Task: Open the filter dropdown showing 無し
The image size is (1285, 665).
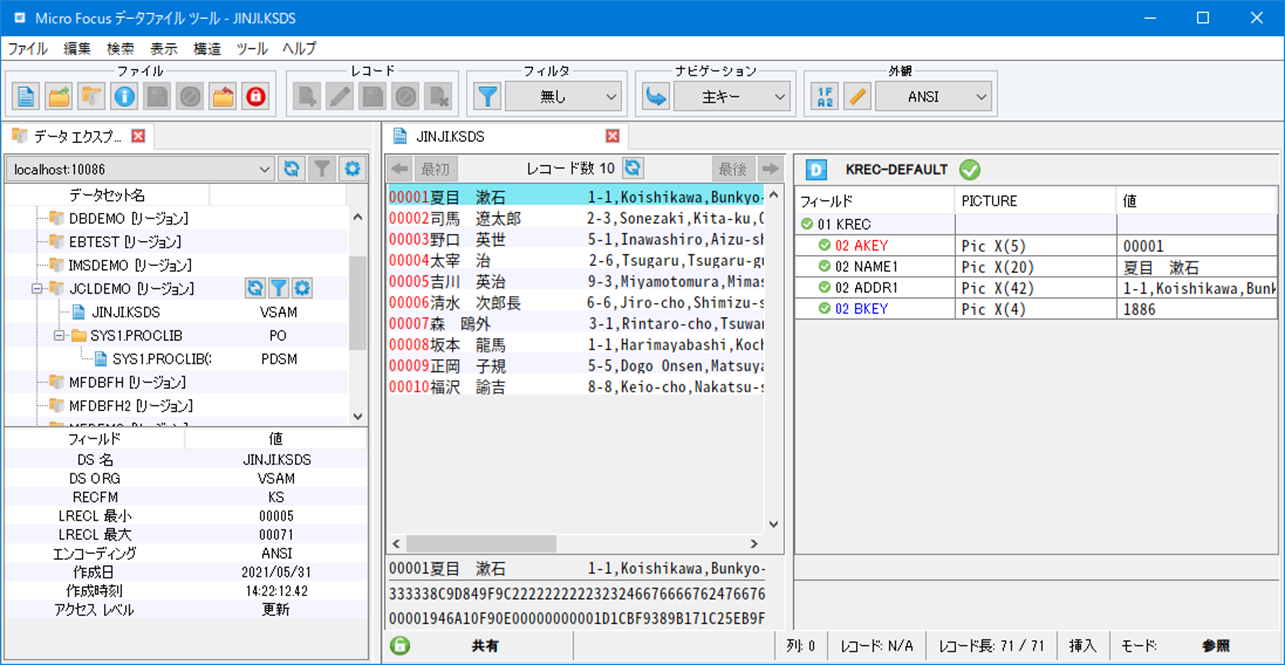Action: [564, 96]
